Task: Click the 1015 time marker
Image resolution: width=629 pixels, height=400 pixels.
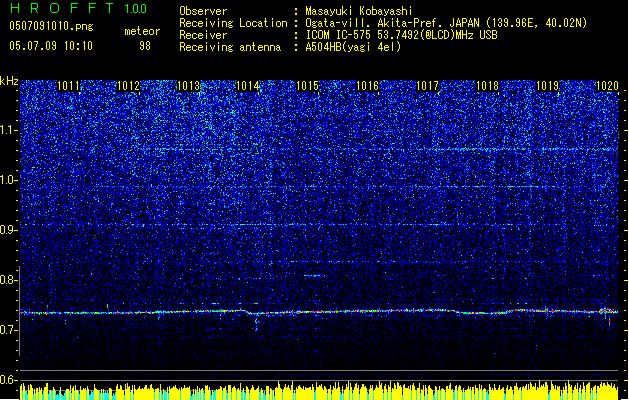Action: click(307, 86)
